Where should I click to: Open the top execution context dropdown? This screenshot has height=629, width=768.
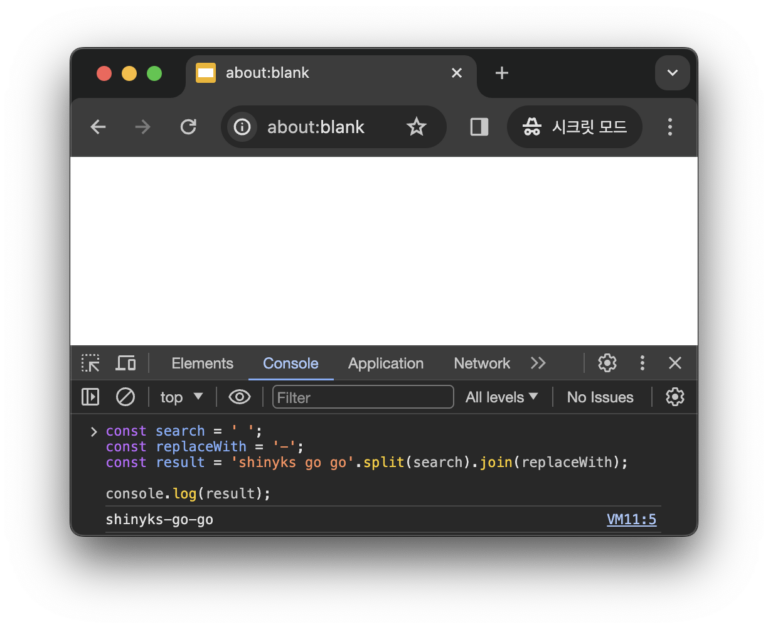[x=181, y=397]
